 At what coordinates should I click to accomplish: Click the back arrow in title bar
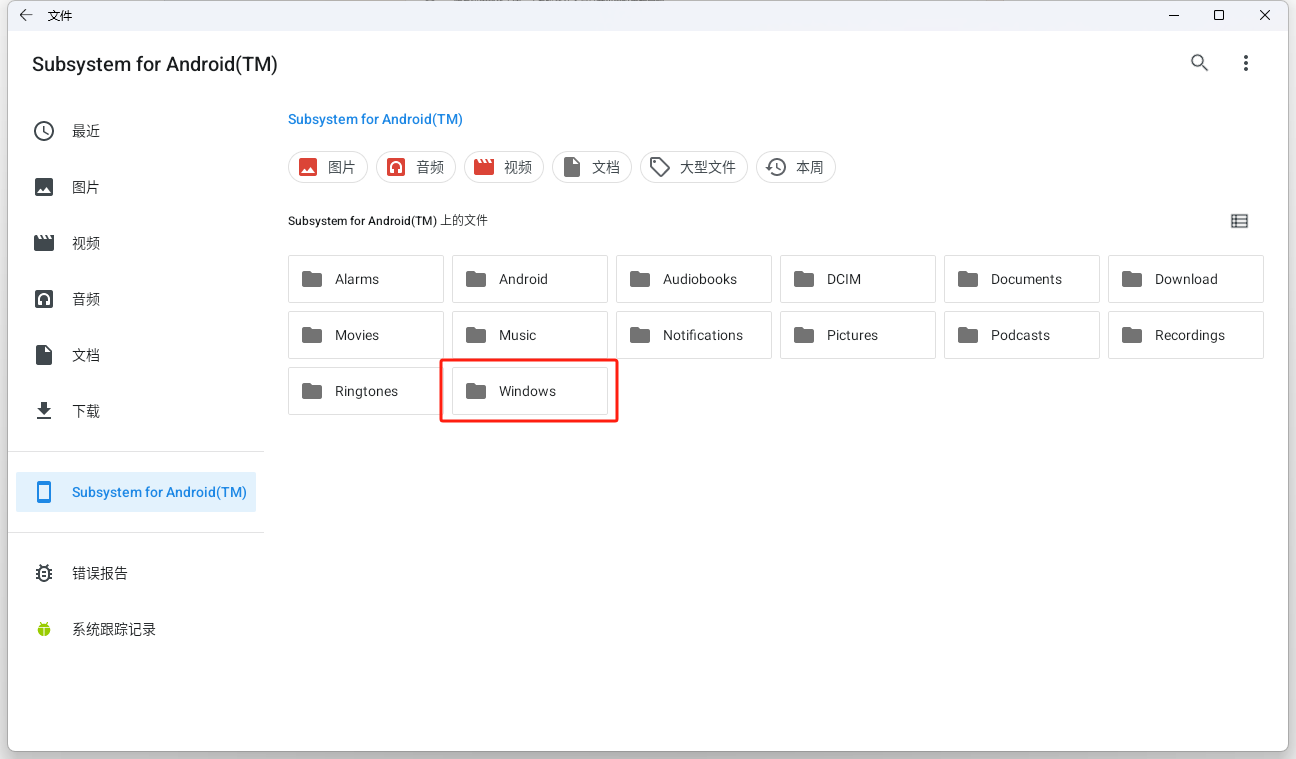(26, 15)
